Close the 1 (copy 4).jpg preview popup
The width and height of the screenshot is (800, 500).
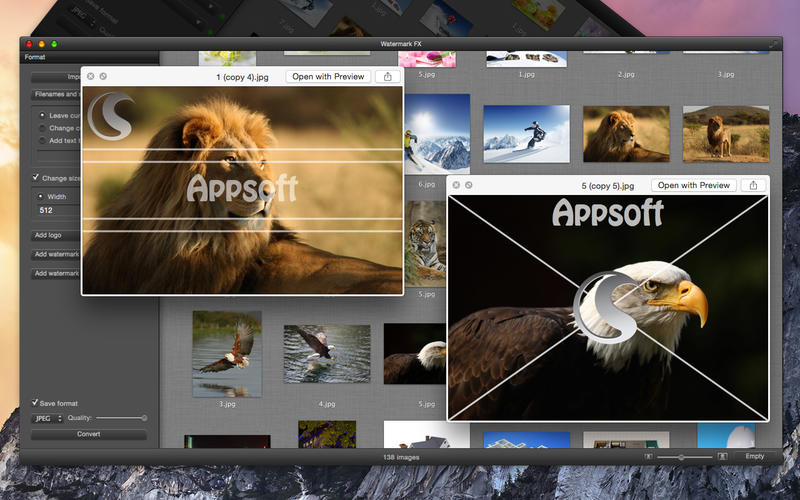click(90, 76)
